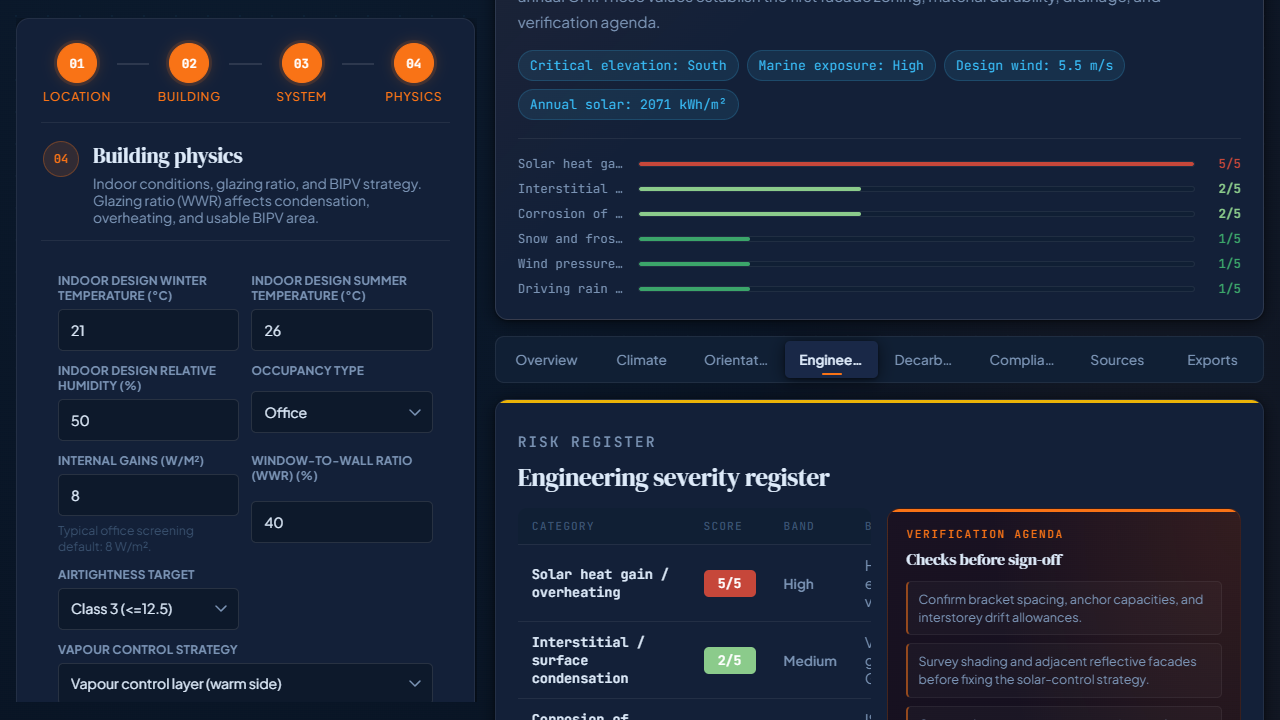Select the Engineering tab

click(x=831, y=360)
